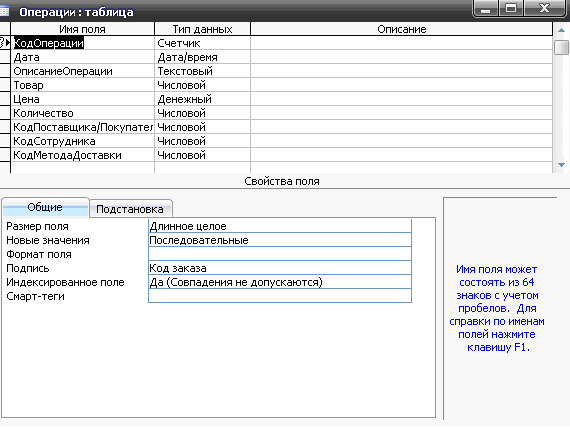The image size is (570, 427).
Task: Open Индексированное поле value dropdown
Action: point(280,282)
